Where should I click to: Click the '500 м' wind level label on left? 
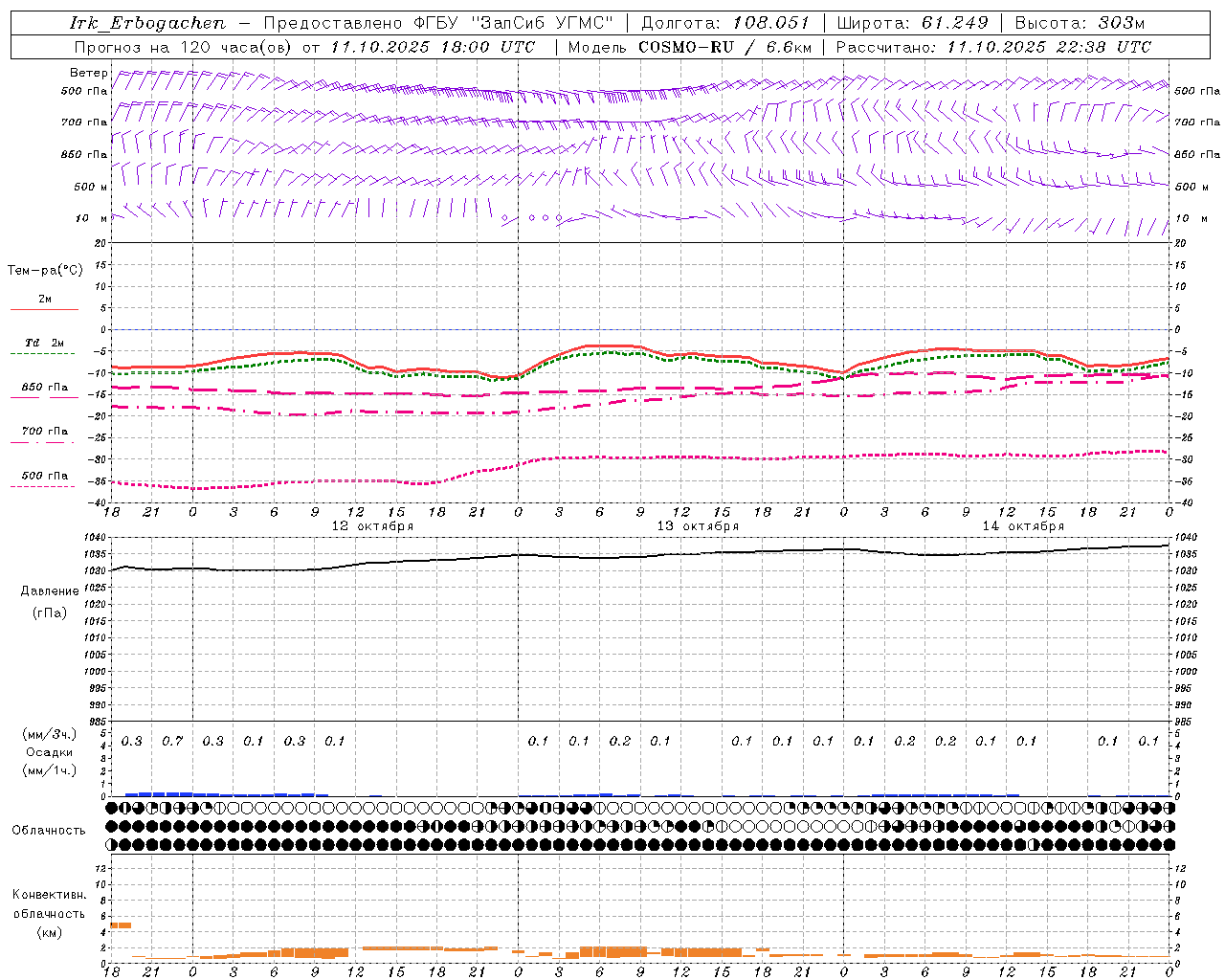91,187
